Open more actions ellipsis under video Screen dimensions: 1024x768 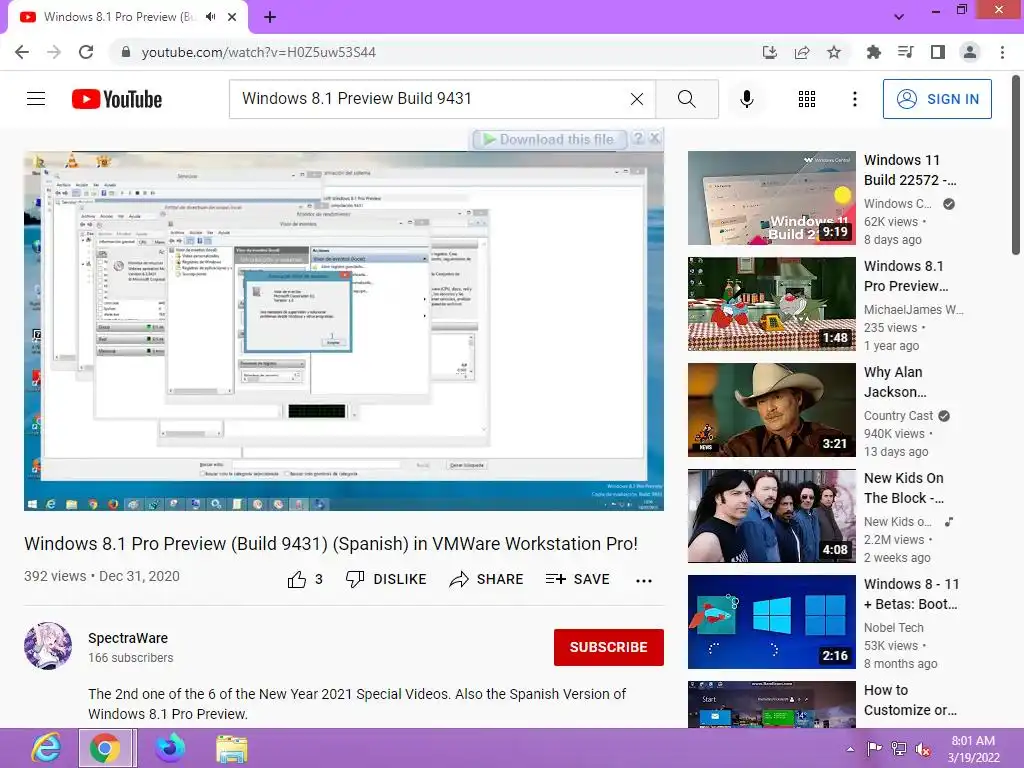click(644, 581)
